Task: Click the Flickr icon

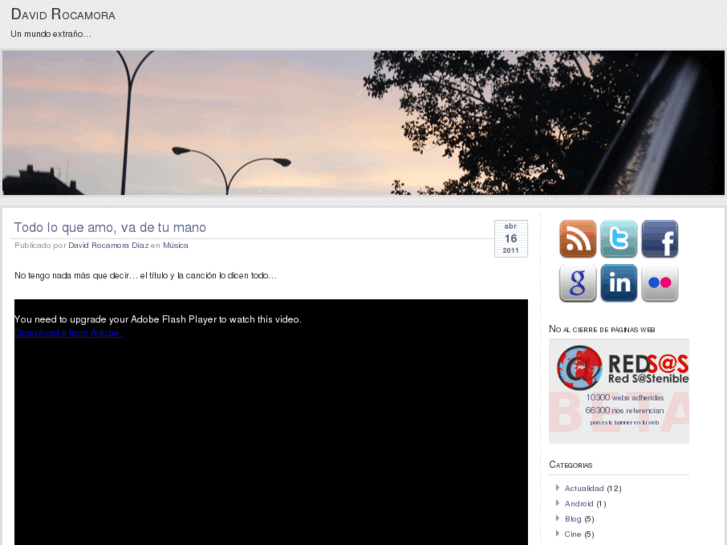Action: [659, 283]
